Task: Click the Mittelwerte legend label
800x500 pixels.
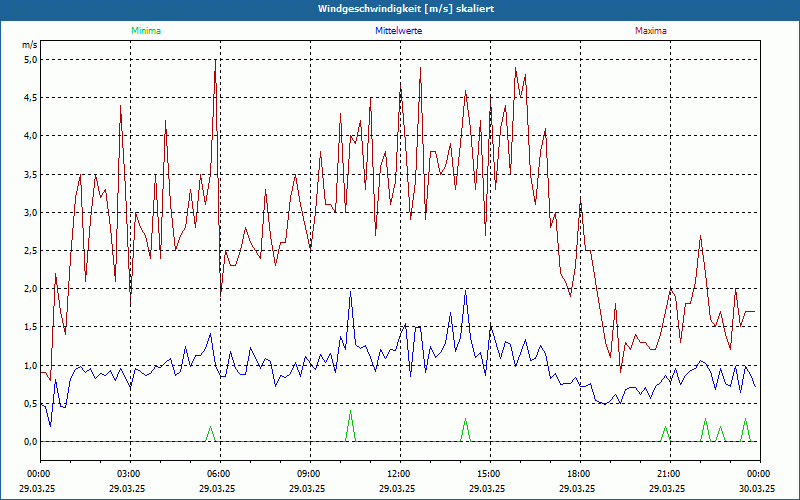Action: (398, 31)
